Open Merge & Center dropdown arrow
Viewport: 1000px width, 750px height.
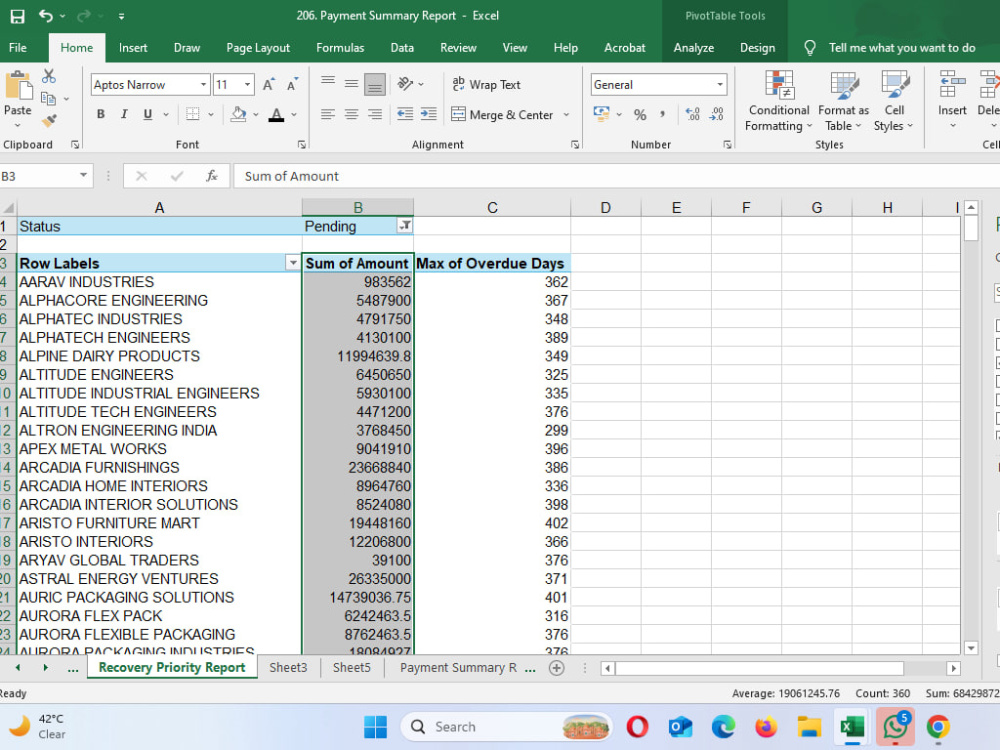pos(566,115)
